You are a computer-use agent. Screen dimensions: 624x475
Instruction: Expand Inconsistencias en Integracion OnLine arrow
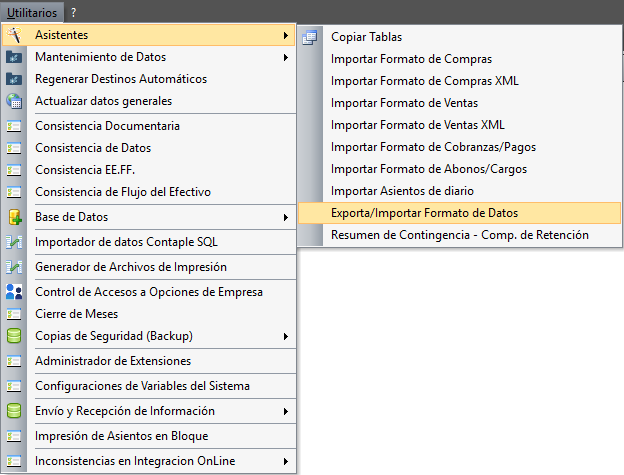286,461
